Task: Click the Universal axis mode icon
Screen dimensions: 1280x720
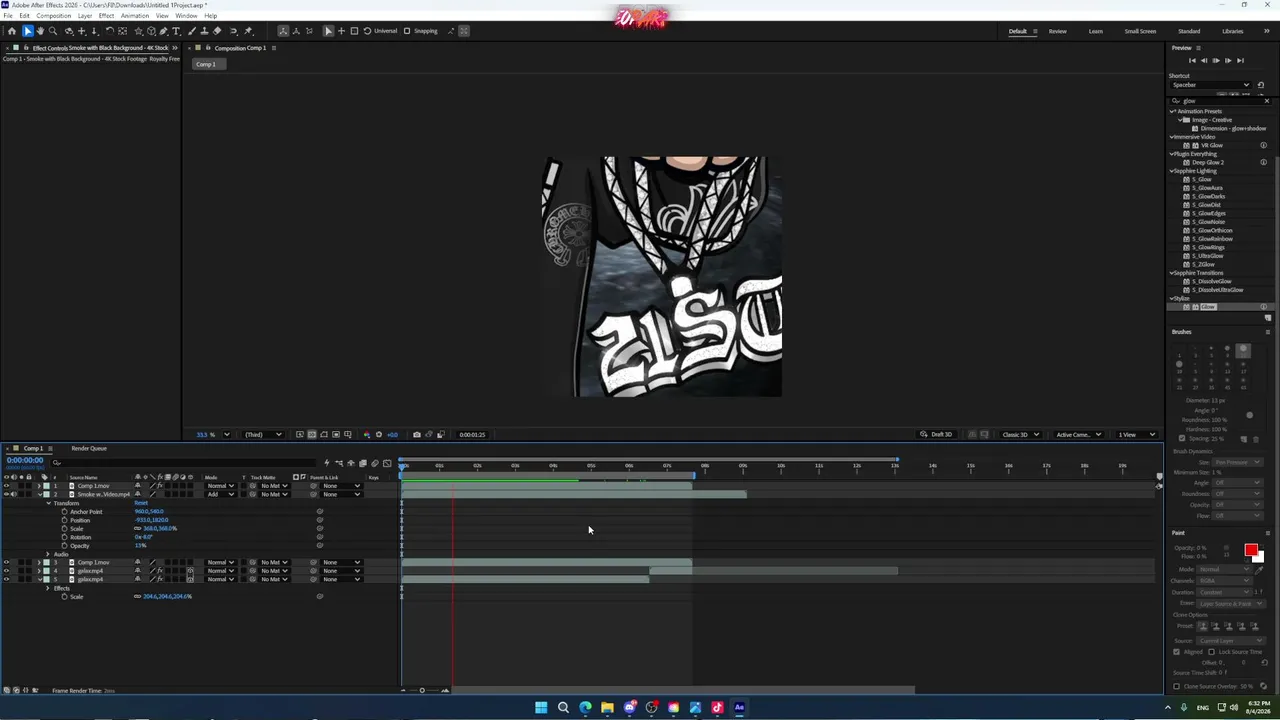Action: [367, 31]
